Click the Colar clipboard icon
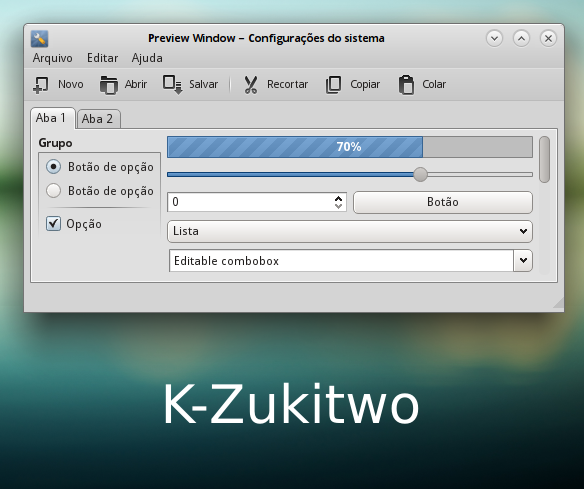This screenshot has width=584, height=489. pos(406,85)
